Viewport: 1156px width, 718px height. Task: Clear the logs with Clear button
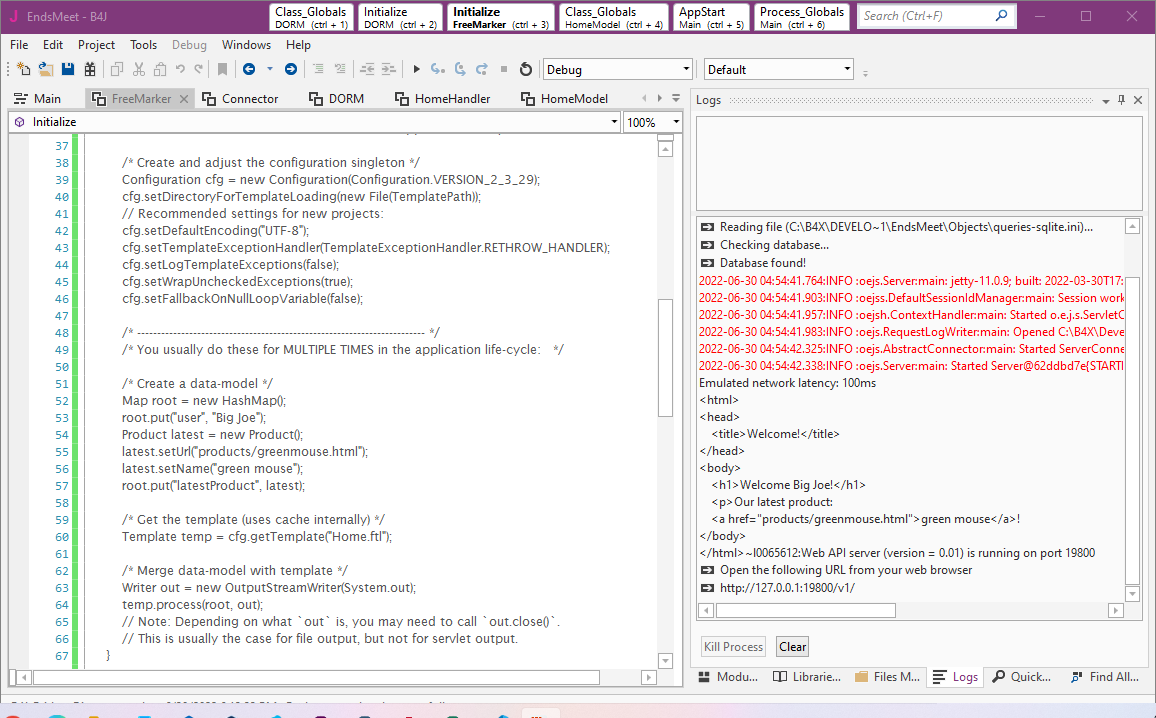(793, 646)
